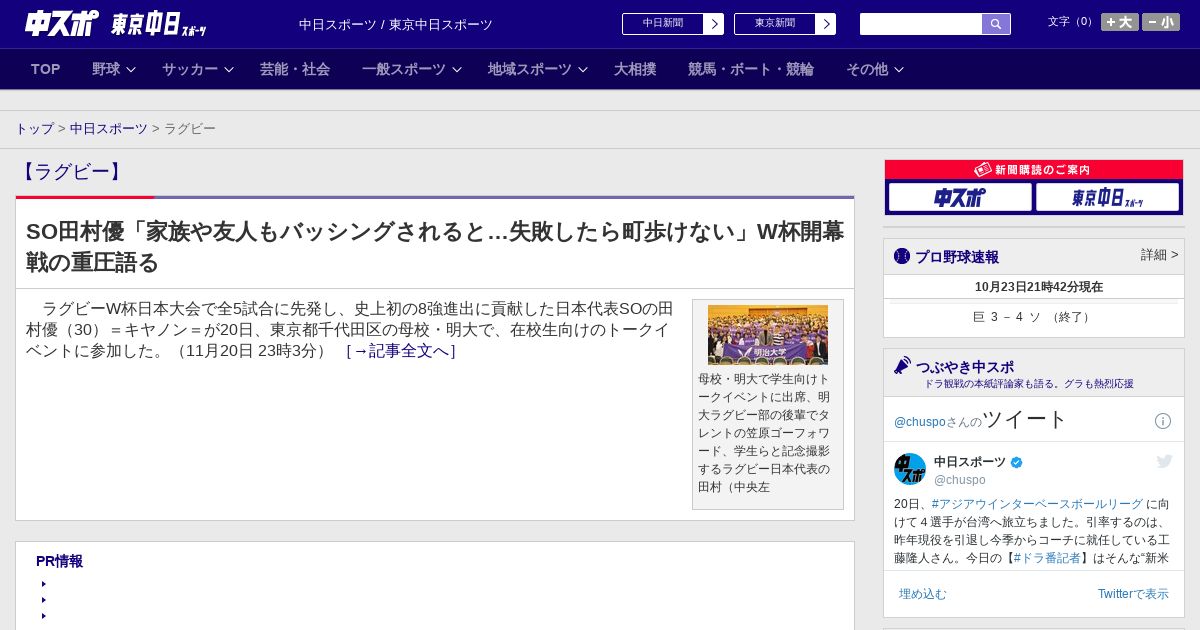Screen dimensions: 1200x630
Task: Expand the 一般スポーツ dropdown menu
Action: tap(411, 69)
